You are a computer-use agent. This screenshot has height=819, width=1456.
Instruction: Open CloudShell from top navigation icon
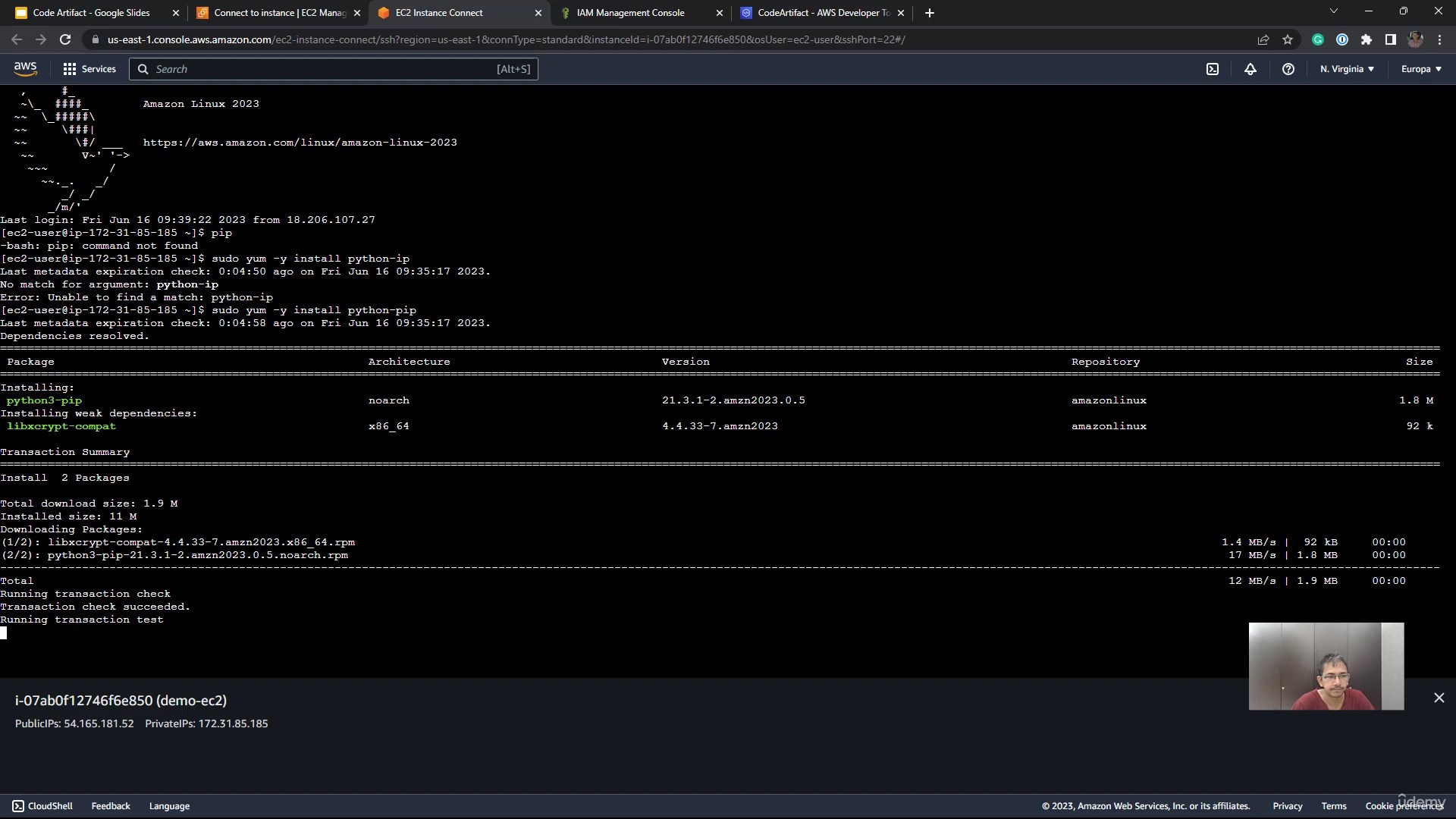coord(1213,69)
